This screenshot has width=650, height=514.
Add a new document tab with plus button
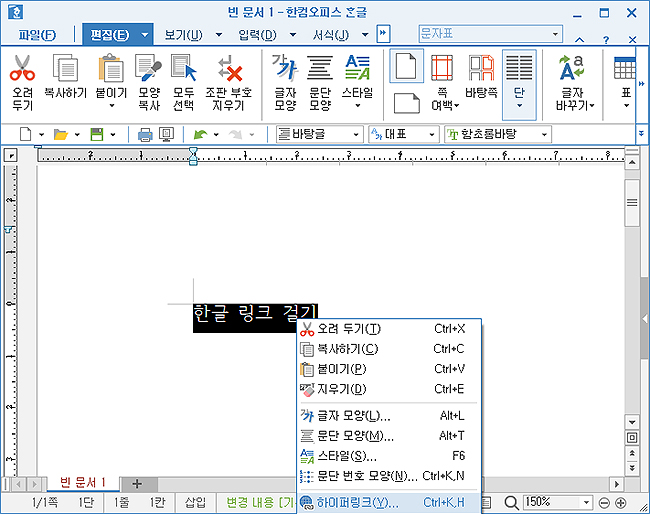[x=137, y=484]
